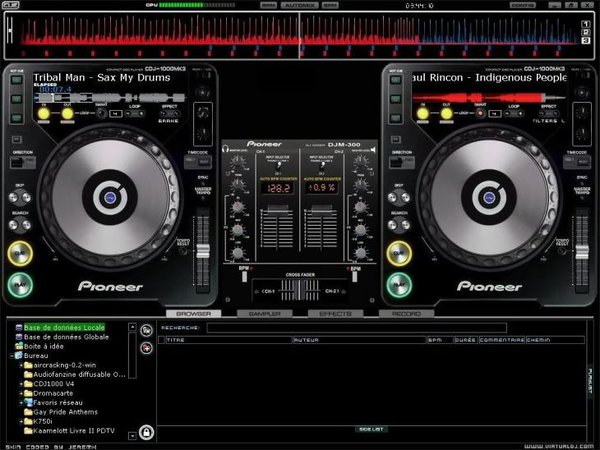
Task: Click right deck first hot cue button
Action: coord(395,80)
